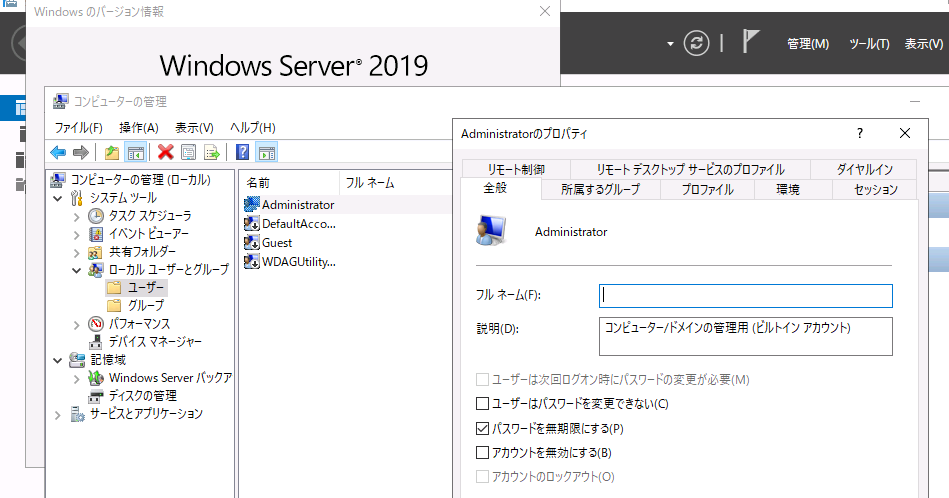Switch to the ダイヤルイン tab

coord(864,169)
